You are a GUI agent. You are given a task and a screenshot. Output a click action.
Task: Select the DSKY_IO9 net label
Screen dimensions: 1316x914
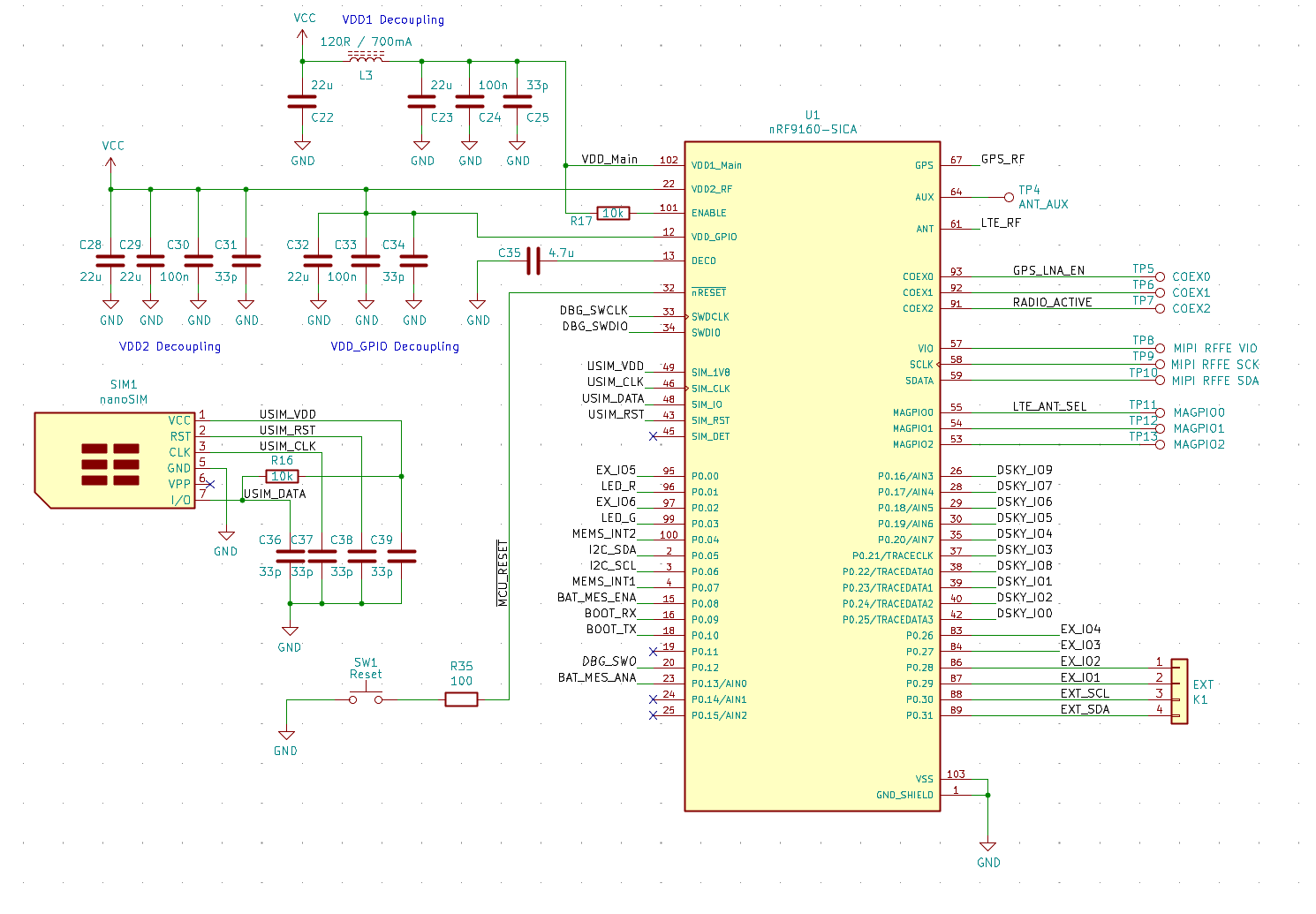point(1025,470)
